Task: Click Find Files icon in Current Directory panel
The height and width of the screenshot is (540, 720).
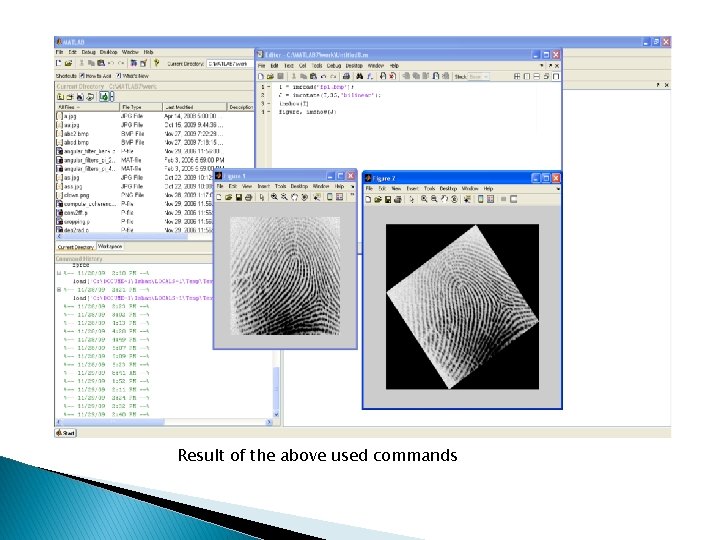Action: pos(80,96)
